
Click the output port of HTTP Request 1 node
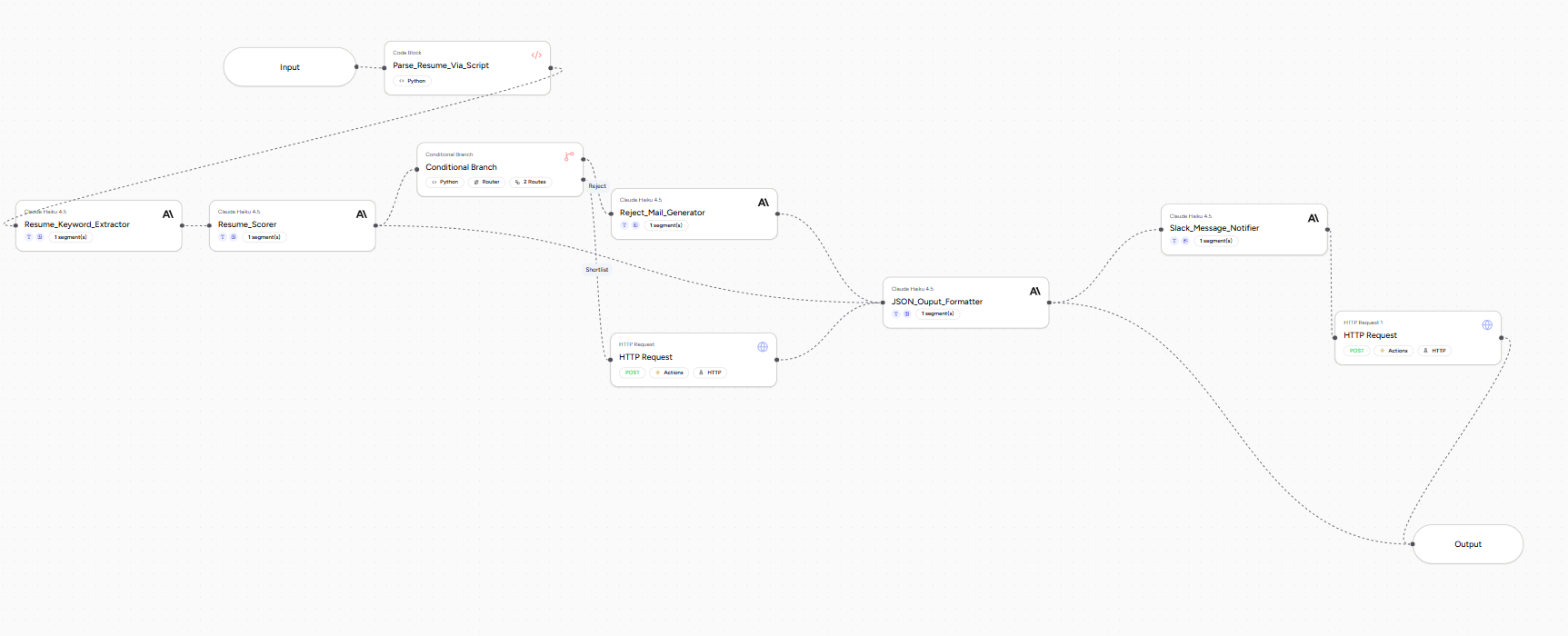click(1501, 337)
